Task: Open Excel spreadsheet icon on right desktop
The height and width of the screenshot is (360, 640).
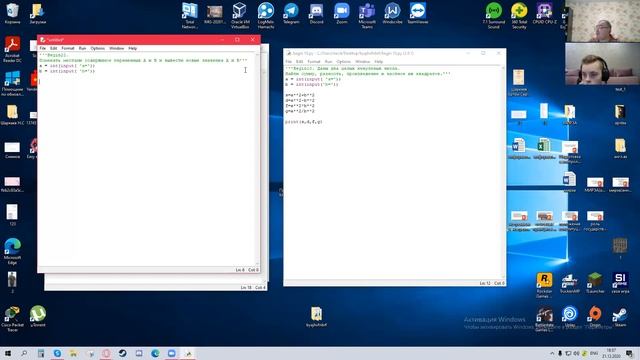Action: (544, 149)
